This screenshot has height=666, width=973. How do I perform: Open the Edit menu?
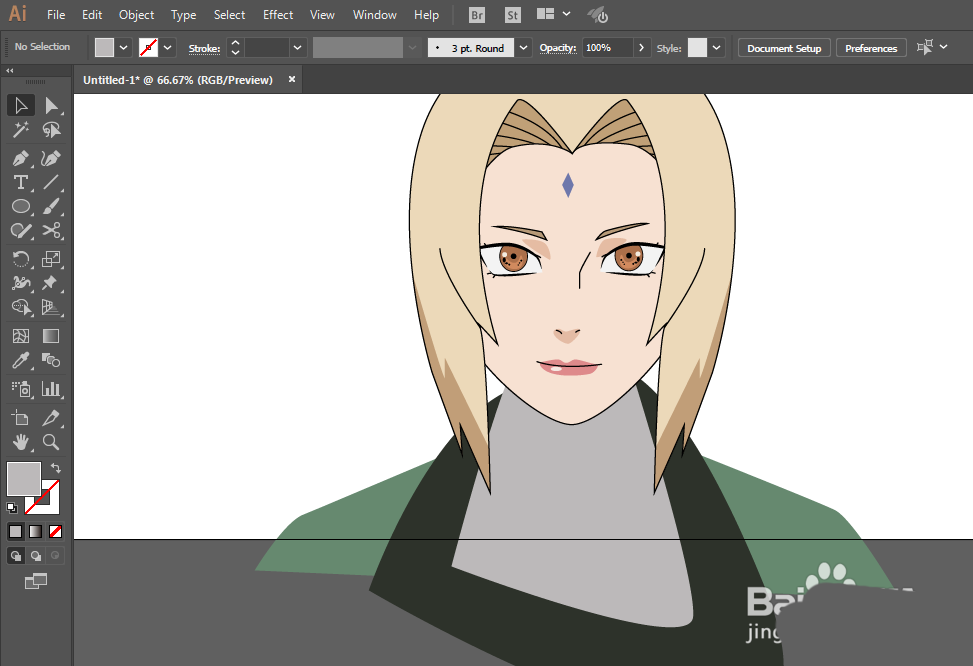(92, 15)
